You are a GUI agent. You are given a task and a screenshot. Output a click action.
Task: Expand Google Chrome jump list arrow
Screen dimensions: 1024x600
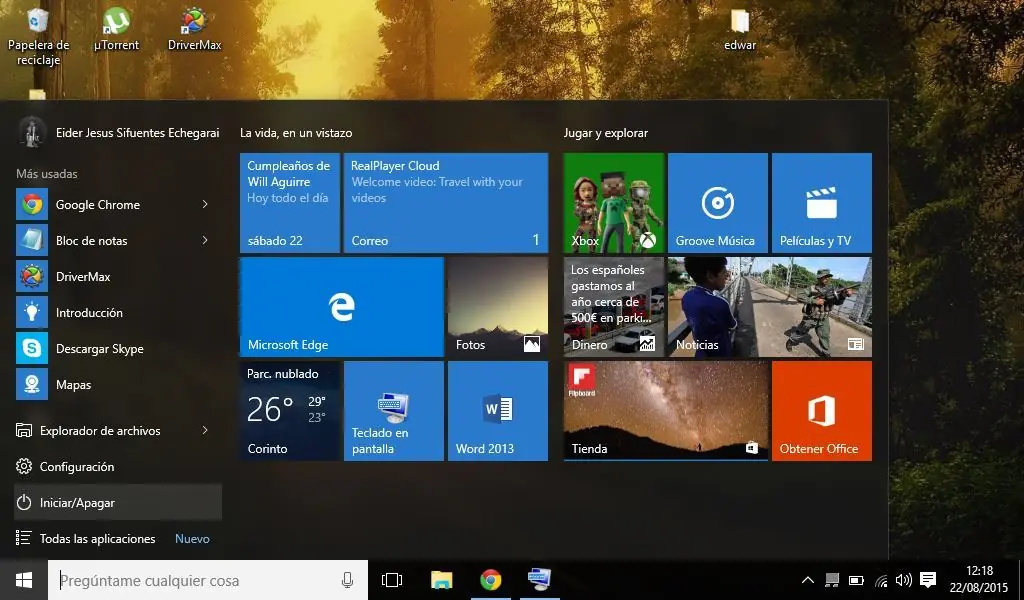click(205, 204)
